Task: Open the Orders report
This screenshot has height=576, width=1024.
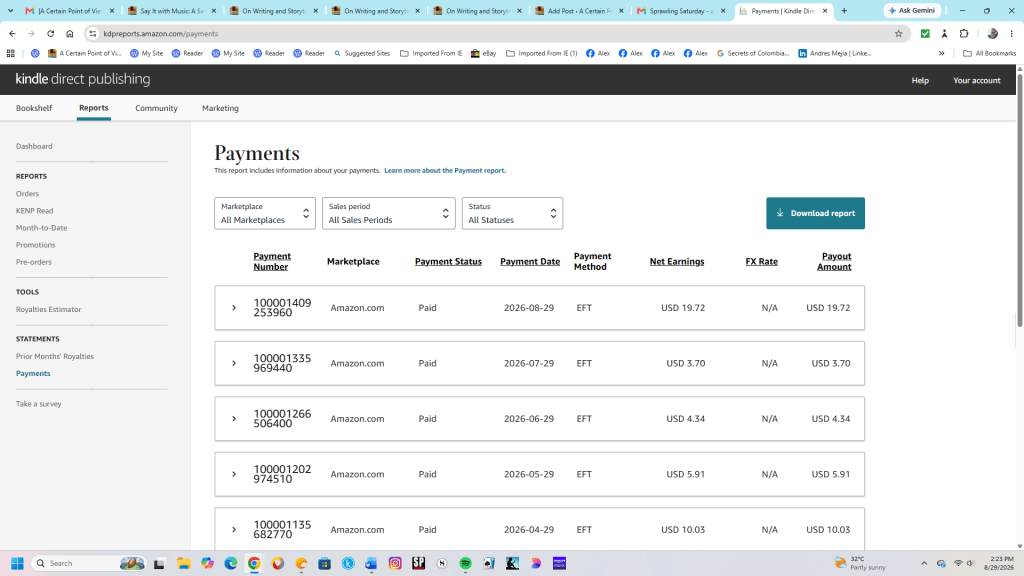Action: click(27, 193)
